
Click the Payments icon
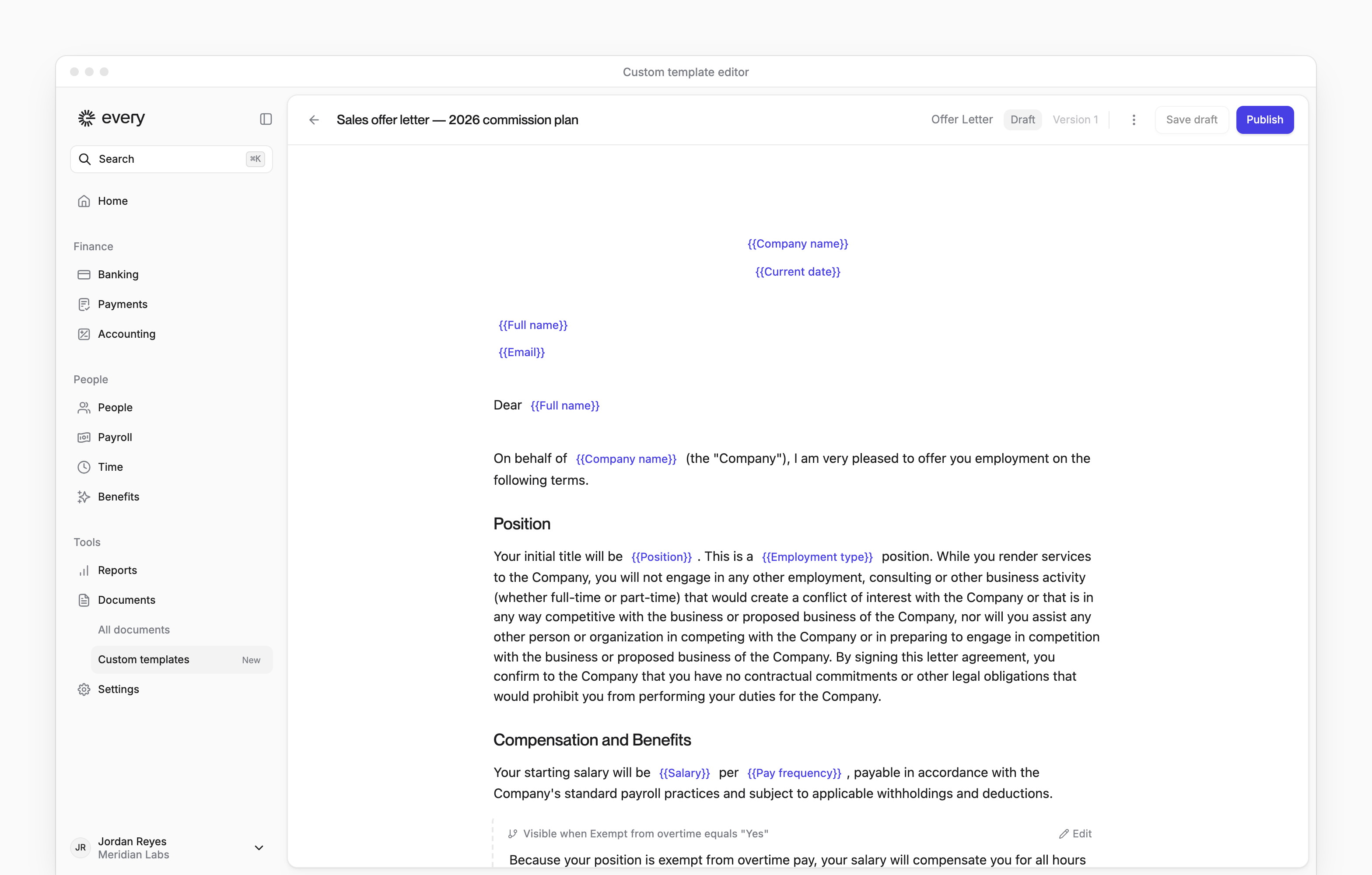coord(84,304)
